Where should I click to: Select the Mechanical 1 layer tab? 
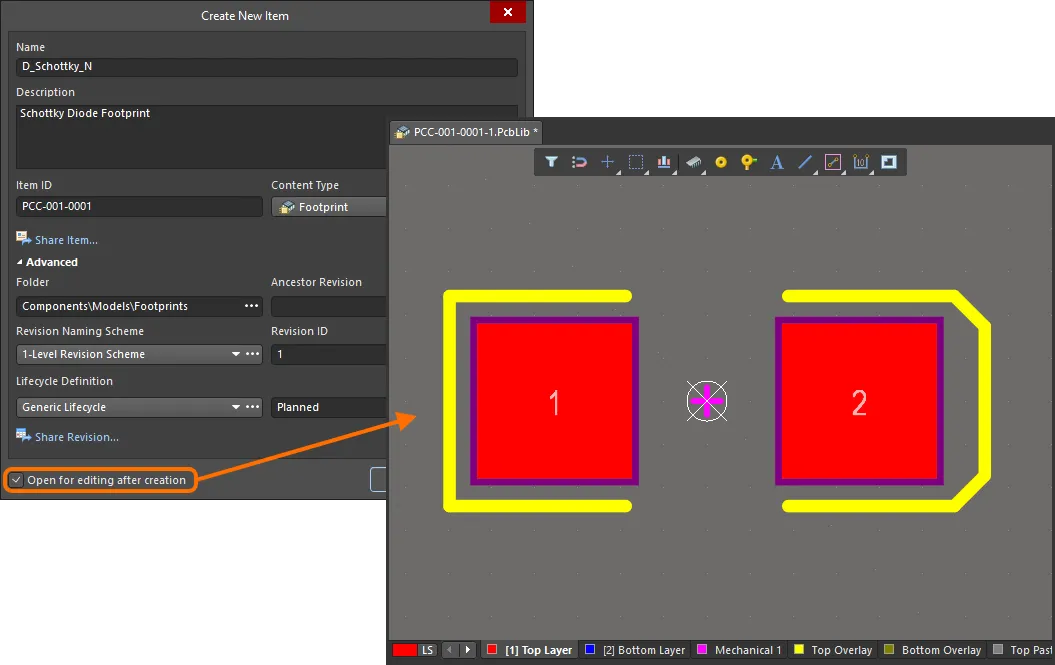coord(739,649)
